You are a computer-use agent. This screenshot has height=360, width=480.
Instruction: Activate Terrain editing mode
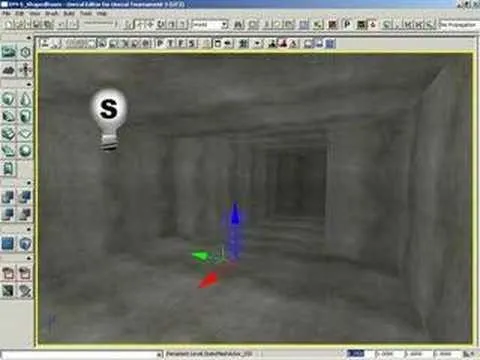coord(9,69)
